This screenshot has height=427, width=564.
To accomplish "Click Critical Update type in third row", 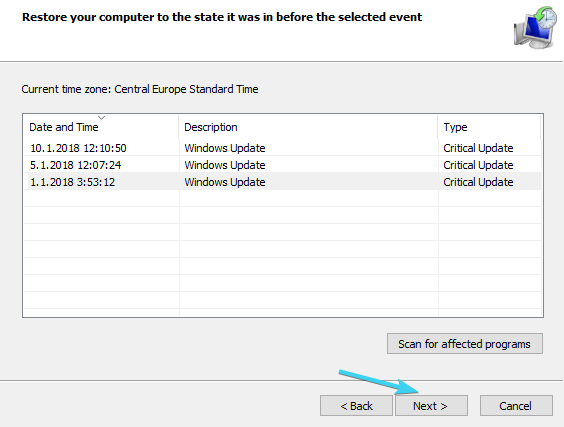I will [478, 182].
